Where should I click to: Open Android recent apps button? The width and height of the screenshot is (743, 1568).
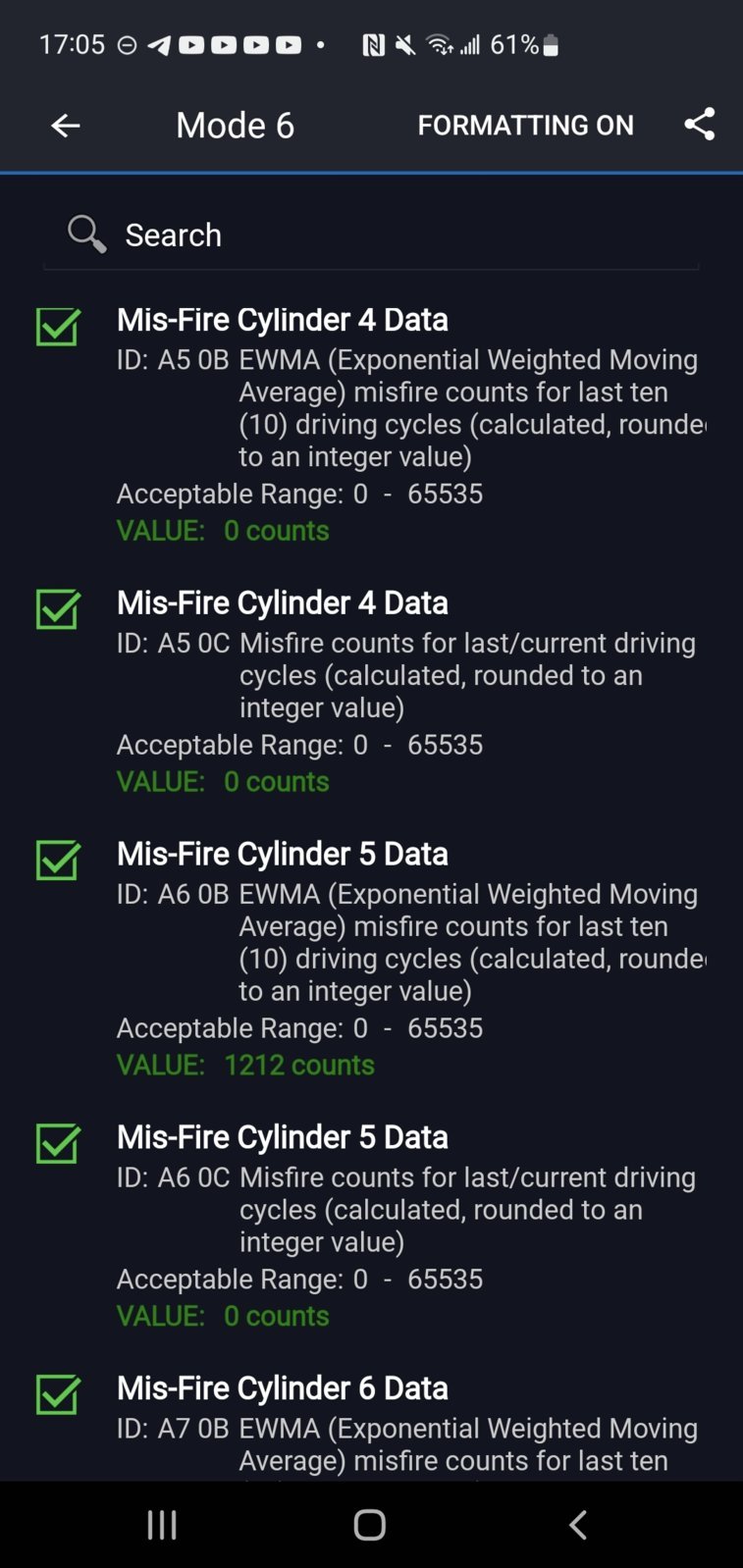coord(162,1525)
